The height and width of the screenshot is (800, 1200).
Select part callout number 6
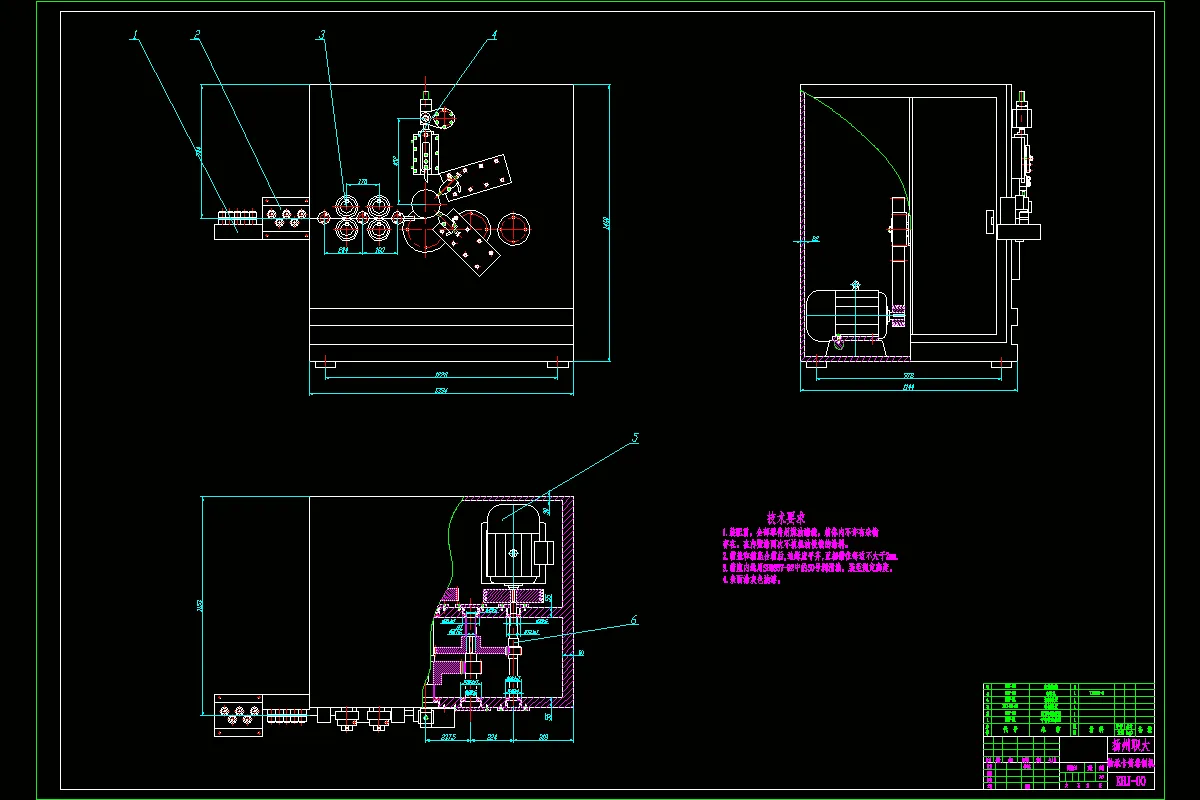(x=634, y=619)
